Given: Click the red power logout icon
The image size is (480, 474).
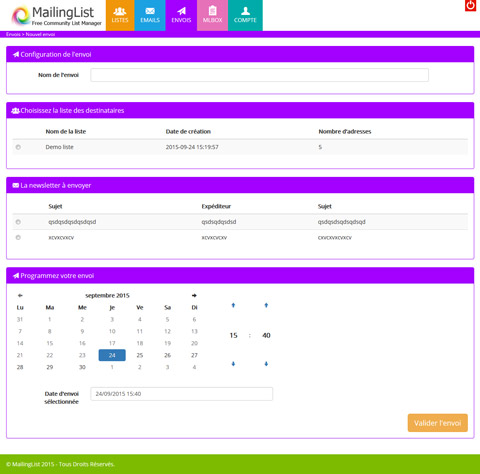Looking at the screenshot, I should point(470,6).
